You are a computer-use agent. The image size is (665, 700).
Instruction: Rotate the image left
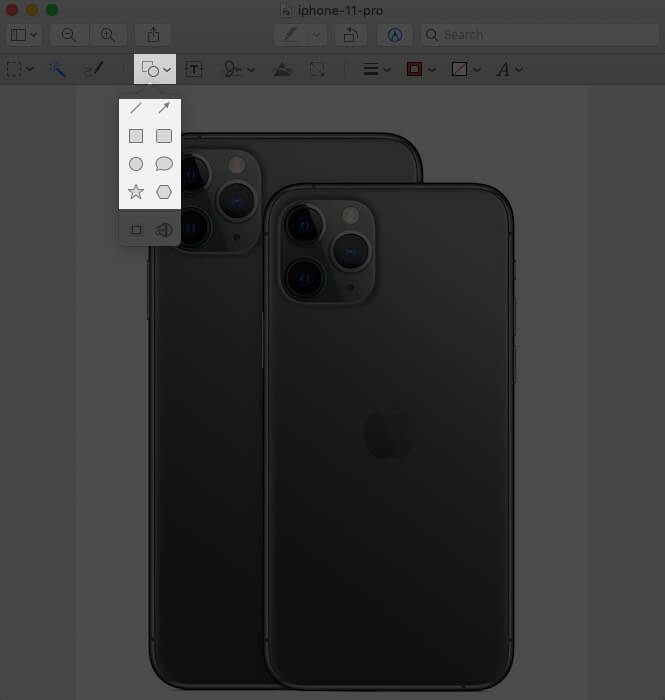point(351,35)
